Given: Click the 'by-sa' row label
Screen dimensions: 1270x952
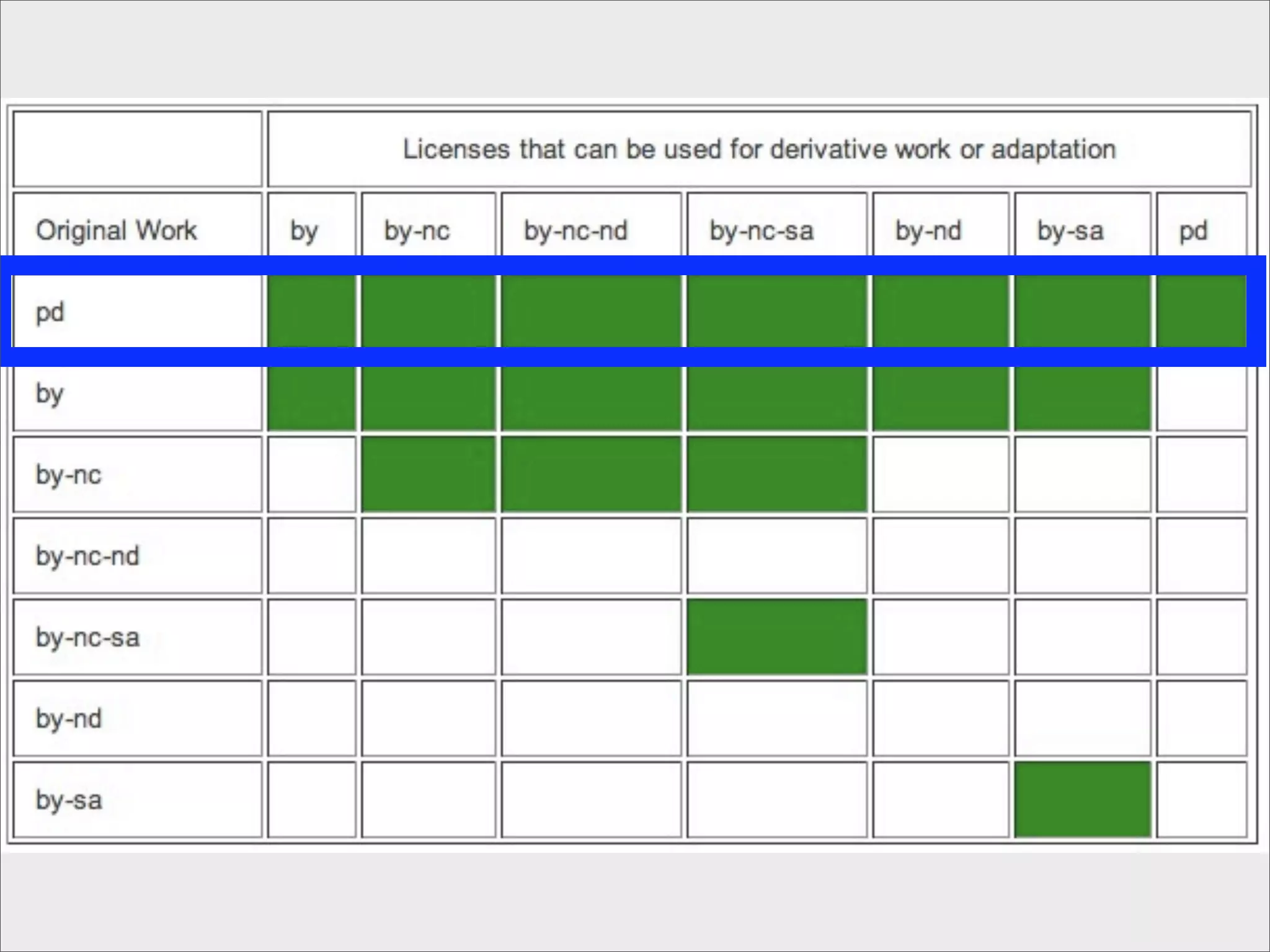Looking at the screenshot, I should pyautogui.click(x=68, y=800).
